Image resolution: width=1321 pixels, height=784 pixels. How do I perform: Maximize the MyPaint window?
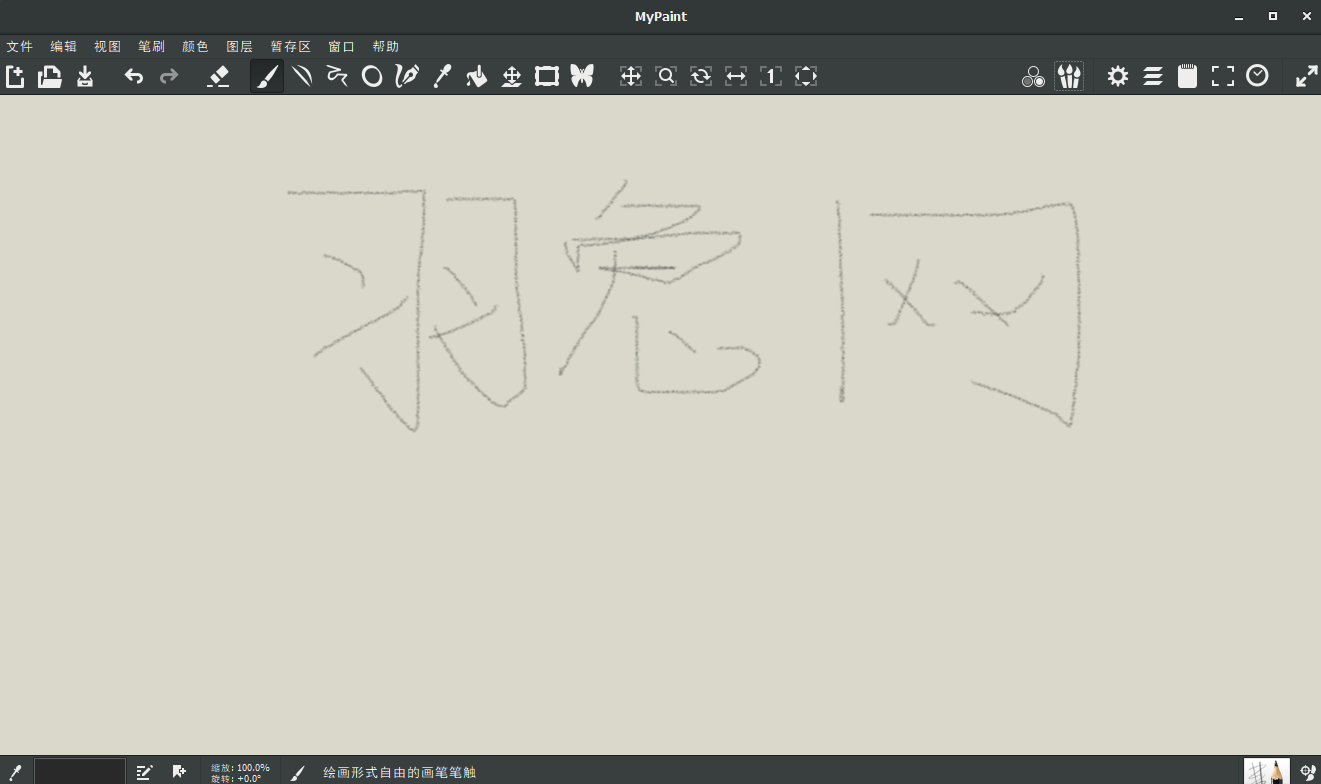click(1273, 16)
